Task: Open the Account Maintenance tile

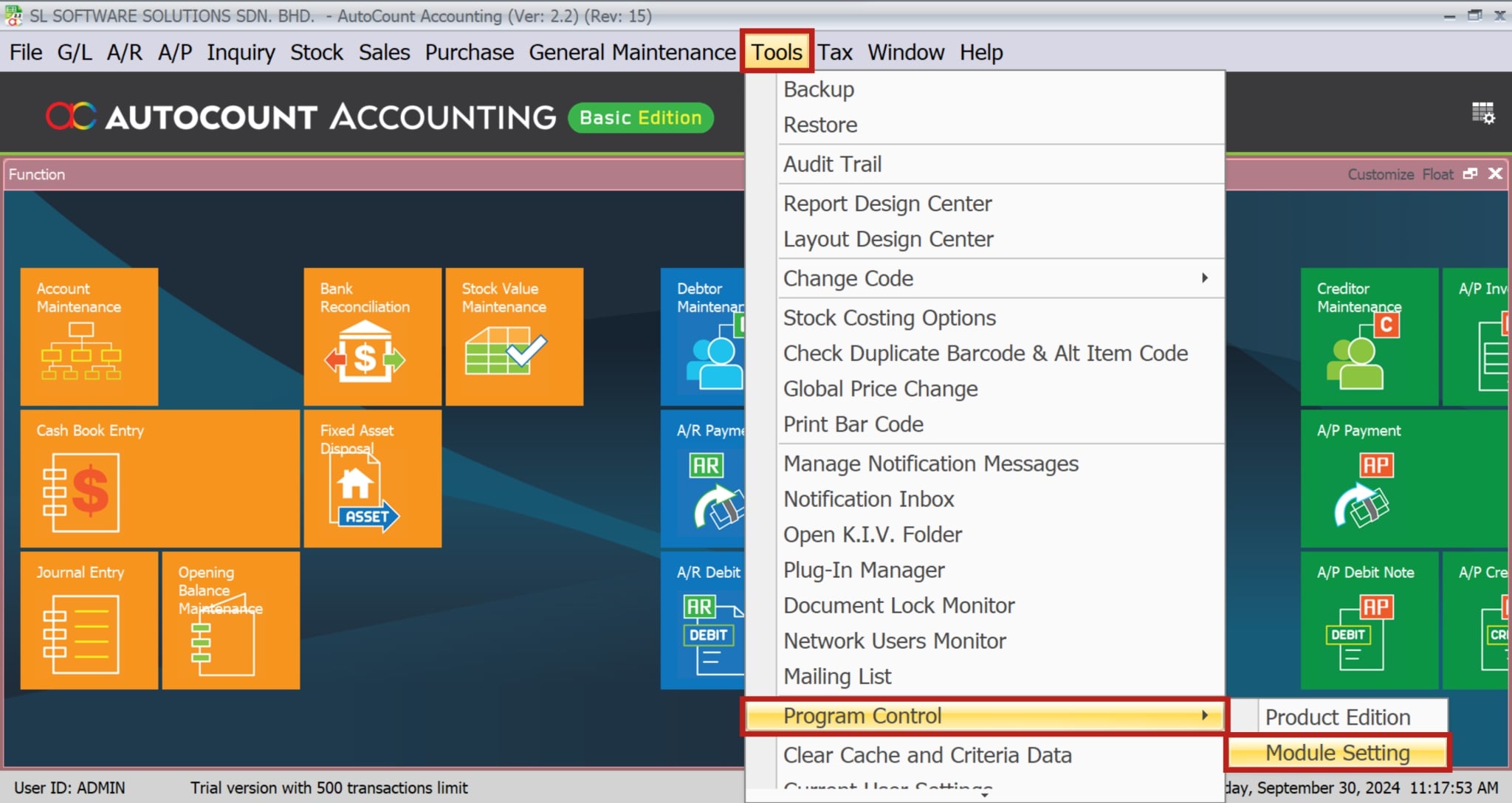Action: pyautogui.click(x=89, y=336)
